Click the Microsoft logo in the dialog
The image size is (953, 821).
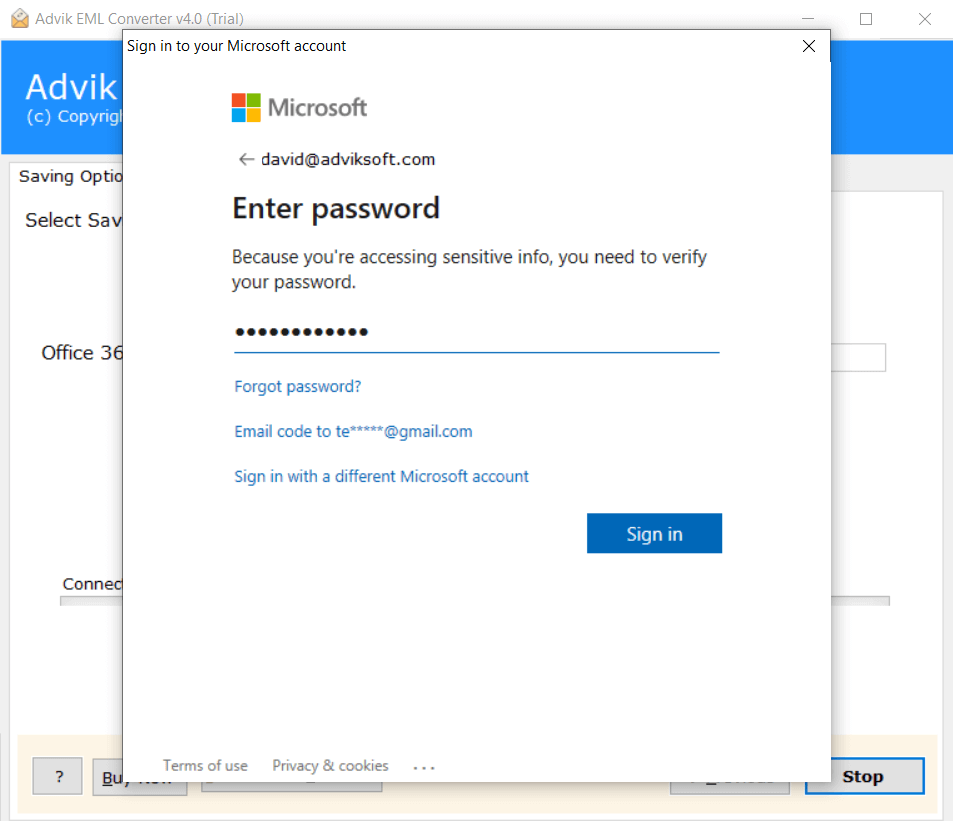coord(299,108)
